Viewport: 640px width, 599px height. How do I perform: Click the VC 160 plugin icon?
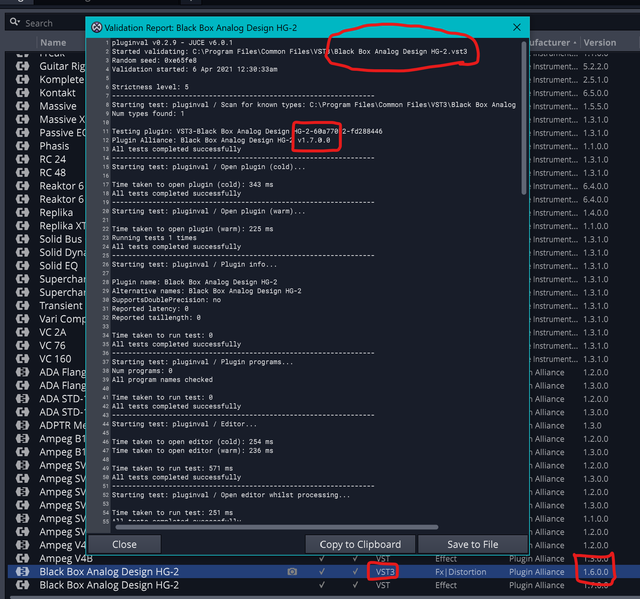click(x=22, y=359)
